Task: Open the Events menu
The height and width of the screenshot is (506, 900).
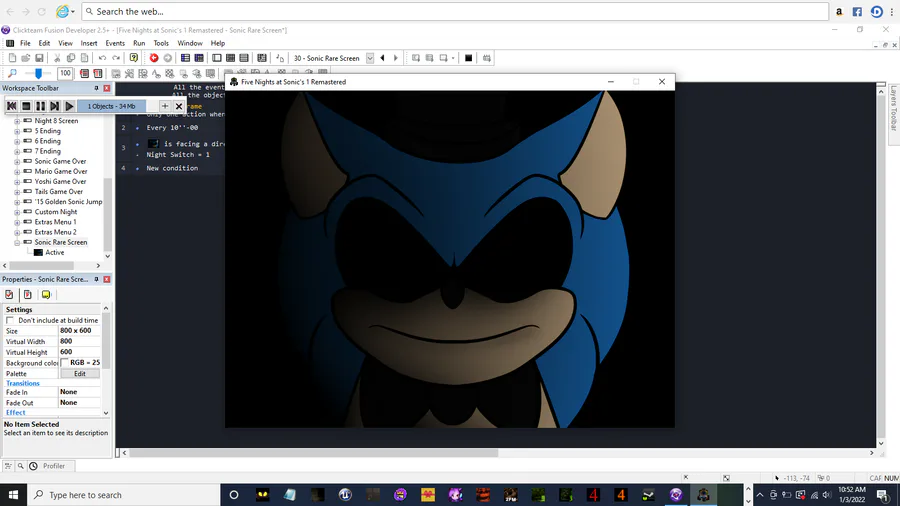Action: 115,43
